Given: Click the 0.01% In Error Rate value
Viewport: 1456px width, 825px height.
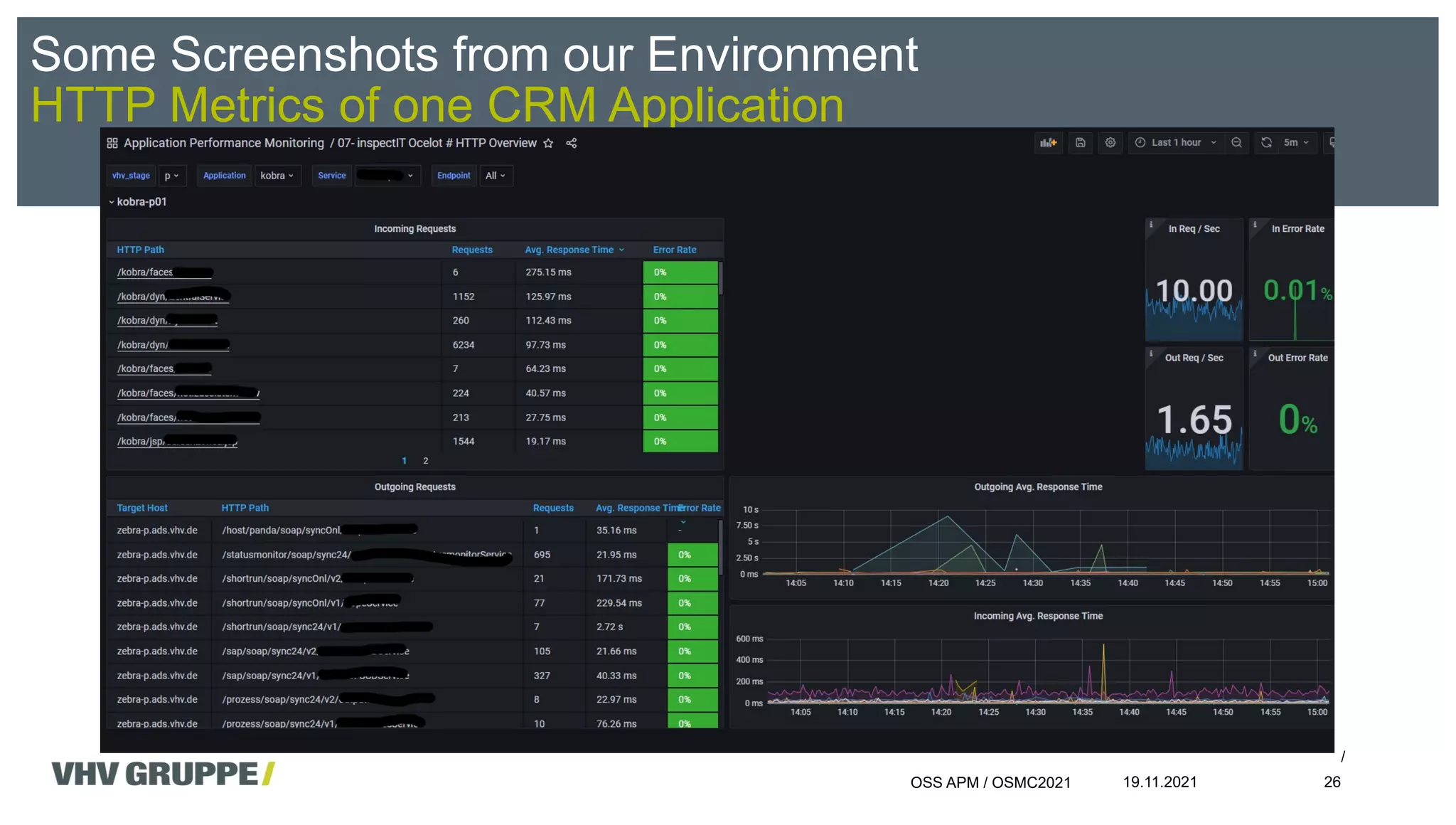Looking at the screenshot, I should point(1297,290).
